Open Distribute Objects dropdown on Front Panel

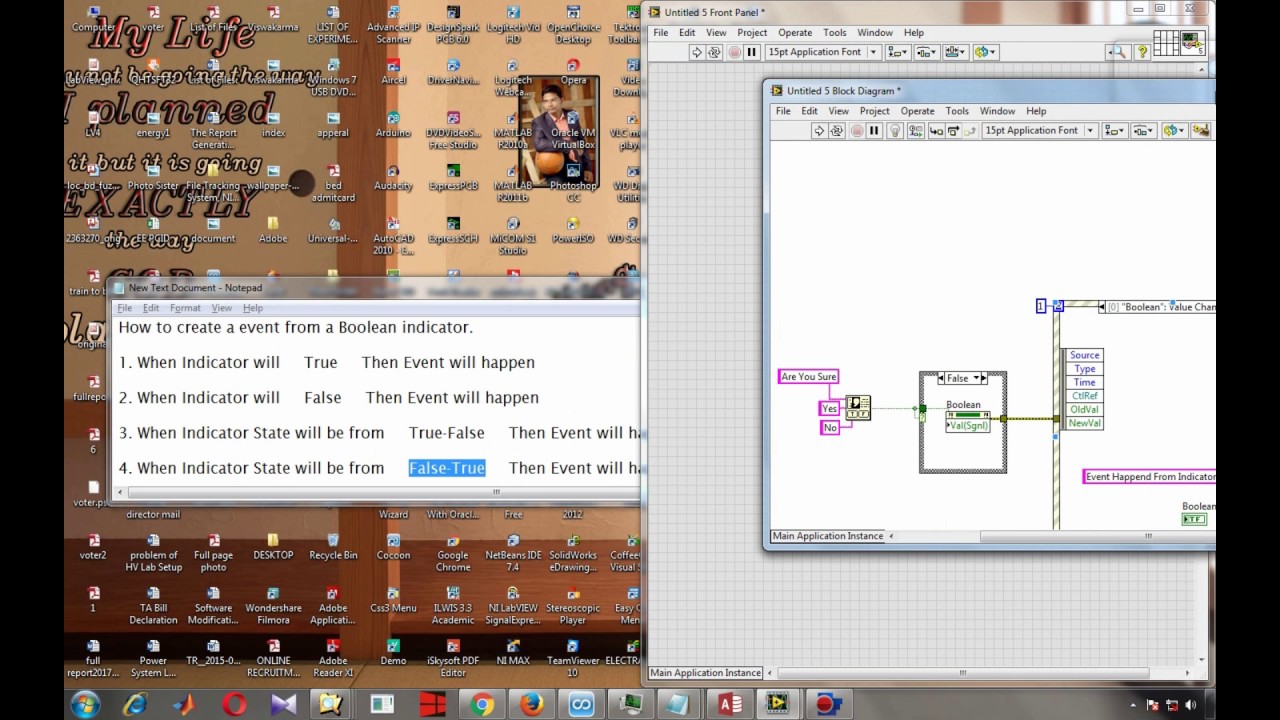926,52
